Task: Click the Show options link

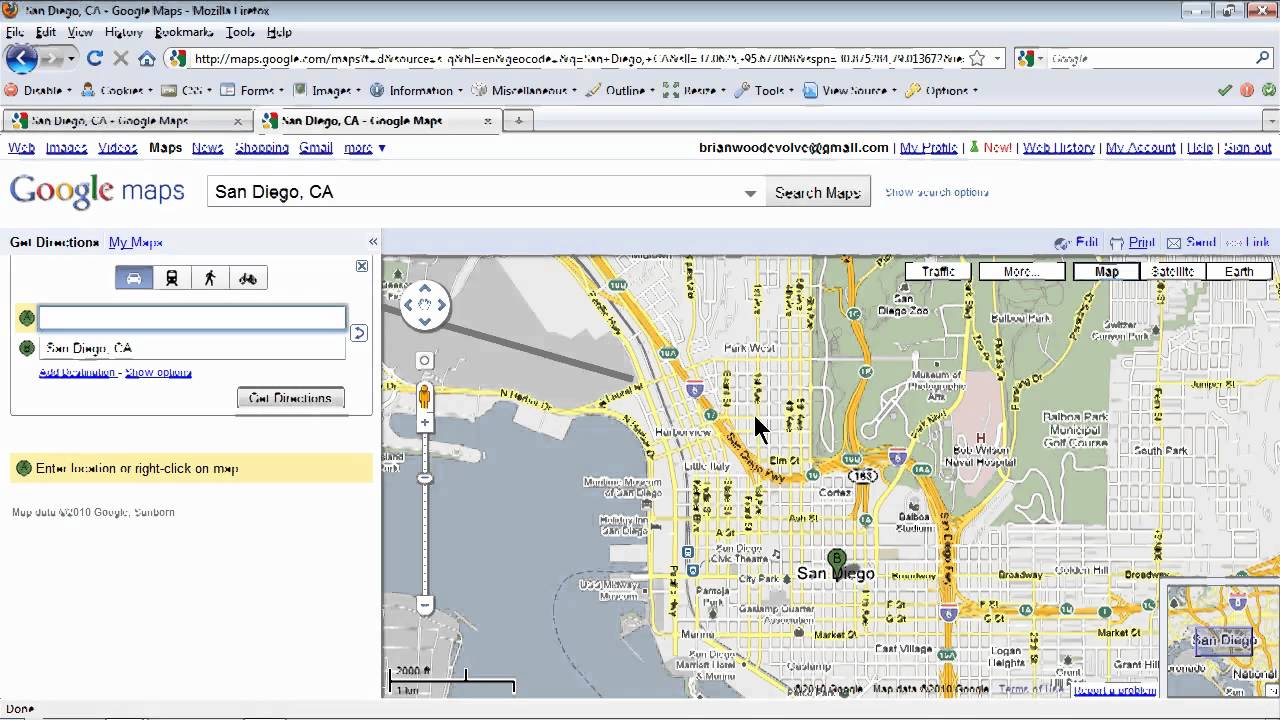Action: pos(158,372)
